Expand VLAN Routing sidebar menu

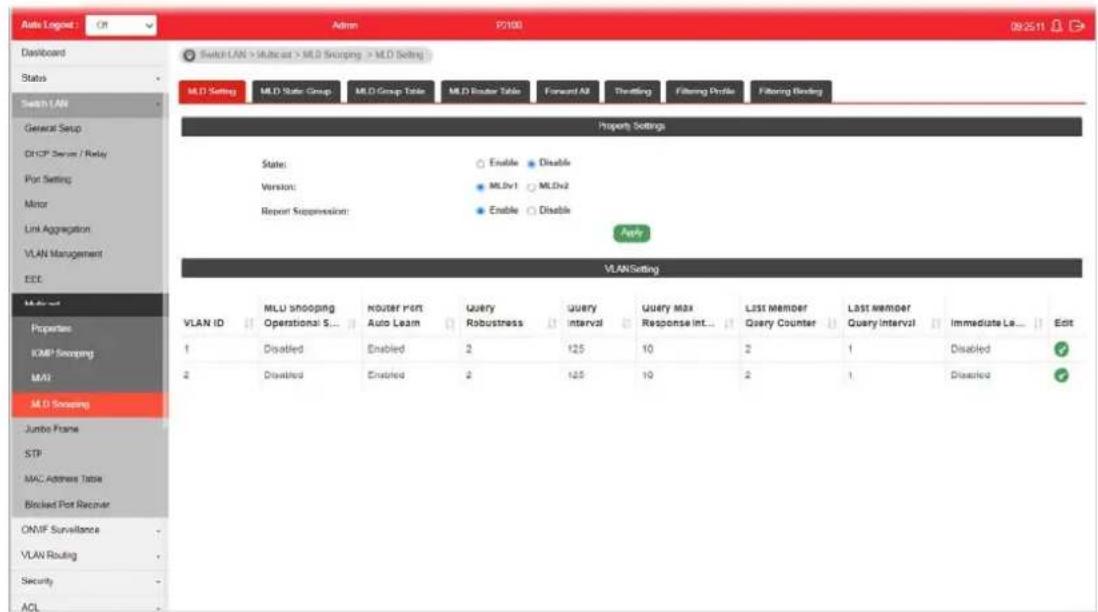pos(88,556)
